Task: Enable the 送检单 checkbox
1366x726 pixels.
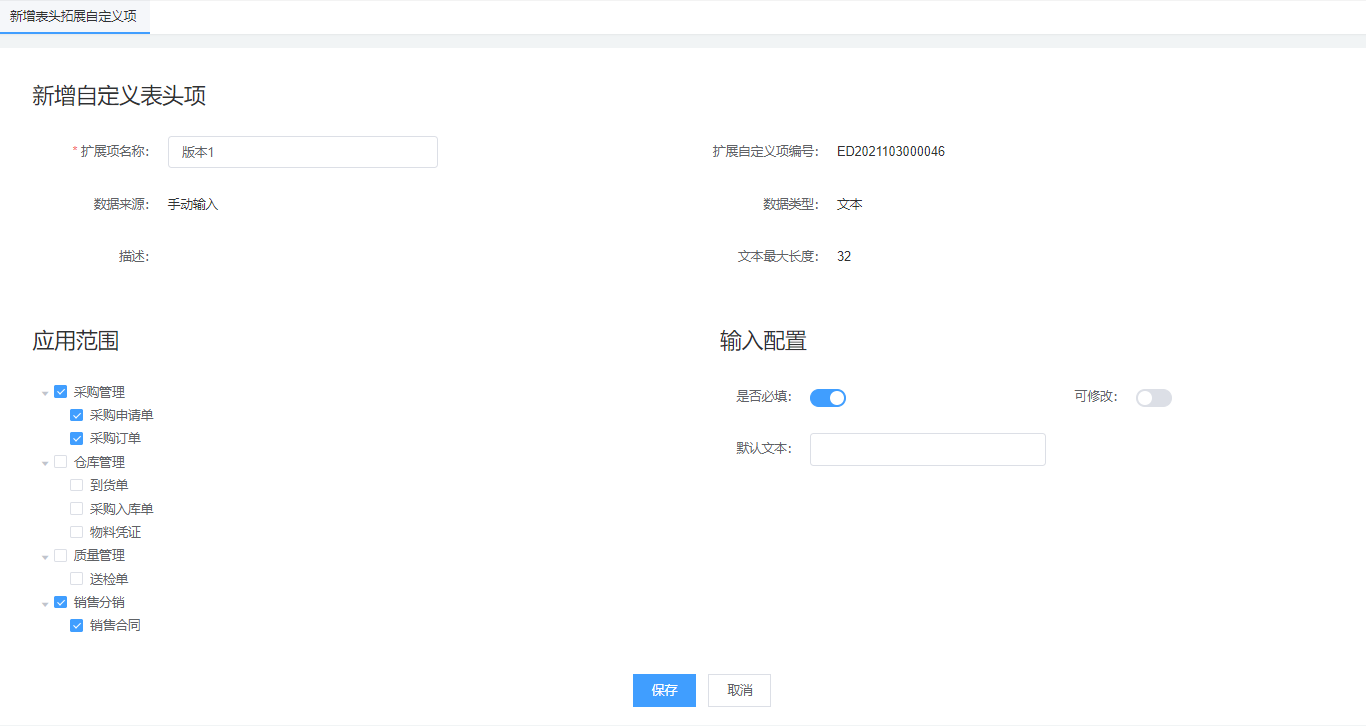Action: pos(77,579)
